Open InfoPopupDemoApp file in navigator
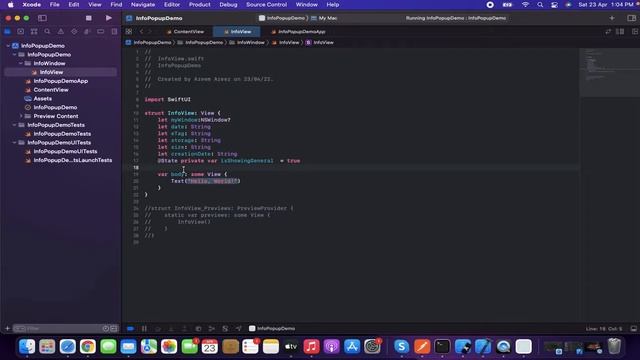The image size is (640, 360). coord(60,81)
